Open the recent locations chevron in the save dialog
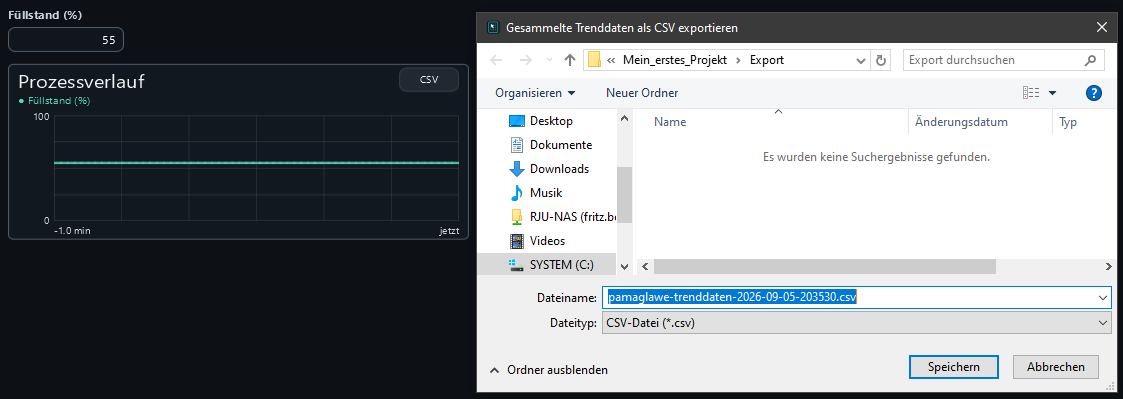This screenshot has height=399, width=1123. point(549,60)
